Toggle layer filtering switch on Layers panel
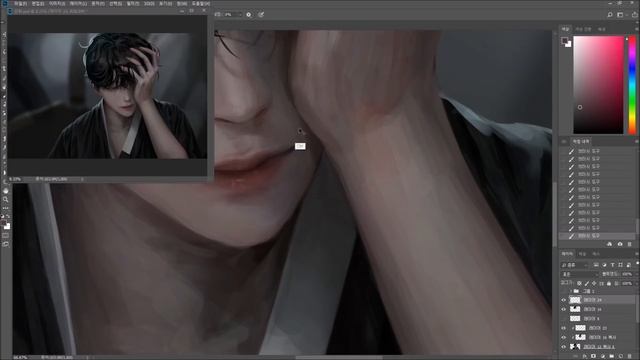Viewport: 640px width, 360px height. 637,263
